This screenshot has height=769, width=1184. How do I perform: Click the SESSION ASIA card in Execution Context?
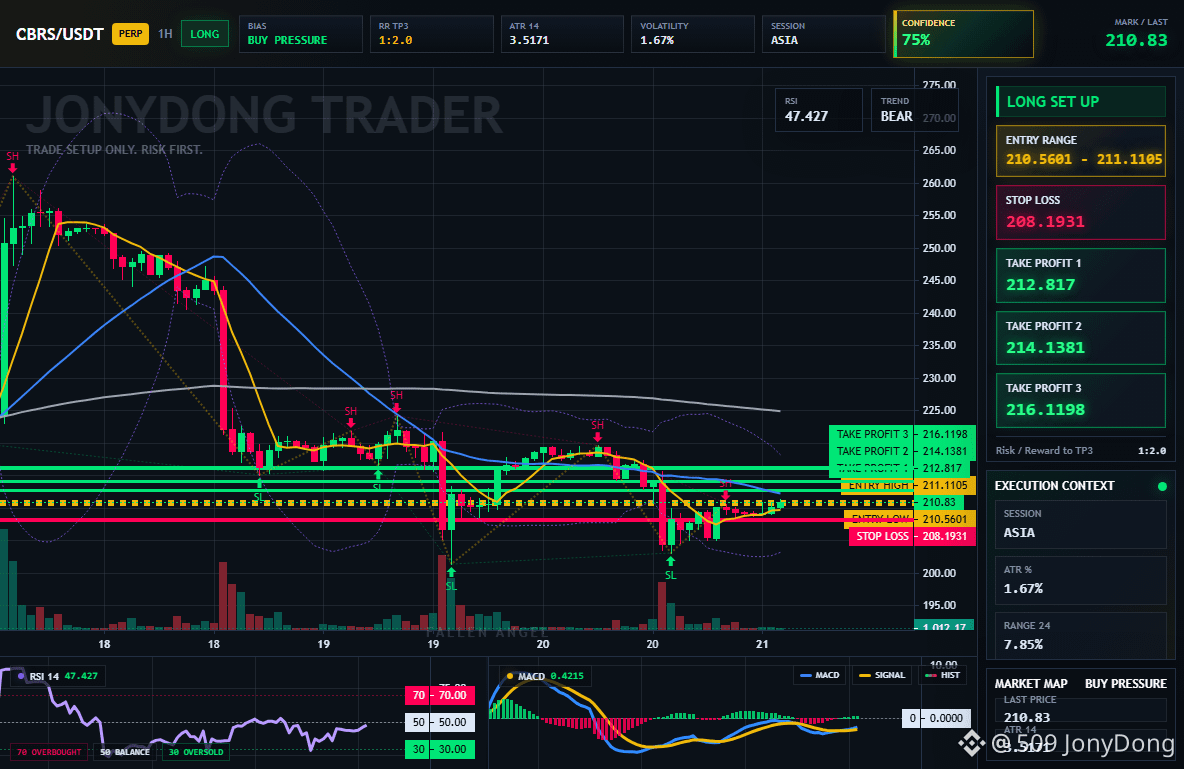tap(1081, 523)
